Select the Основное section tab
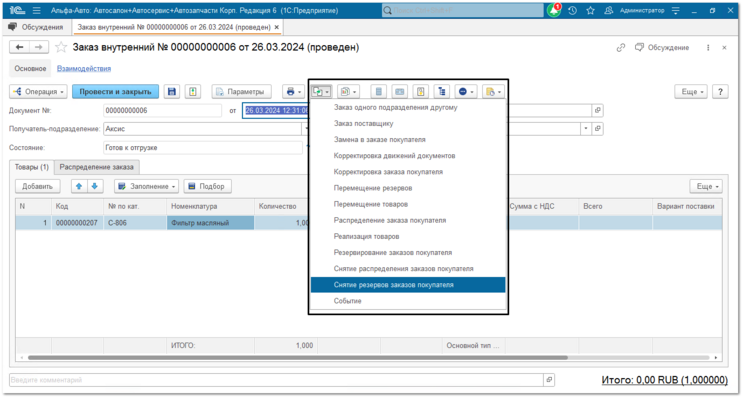This screenshot has height=398, width=743. tap(30, 69)
